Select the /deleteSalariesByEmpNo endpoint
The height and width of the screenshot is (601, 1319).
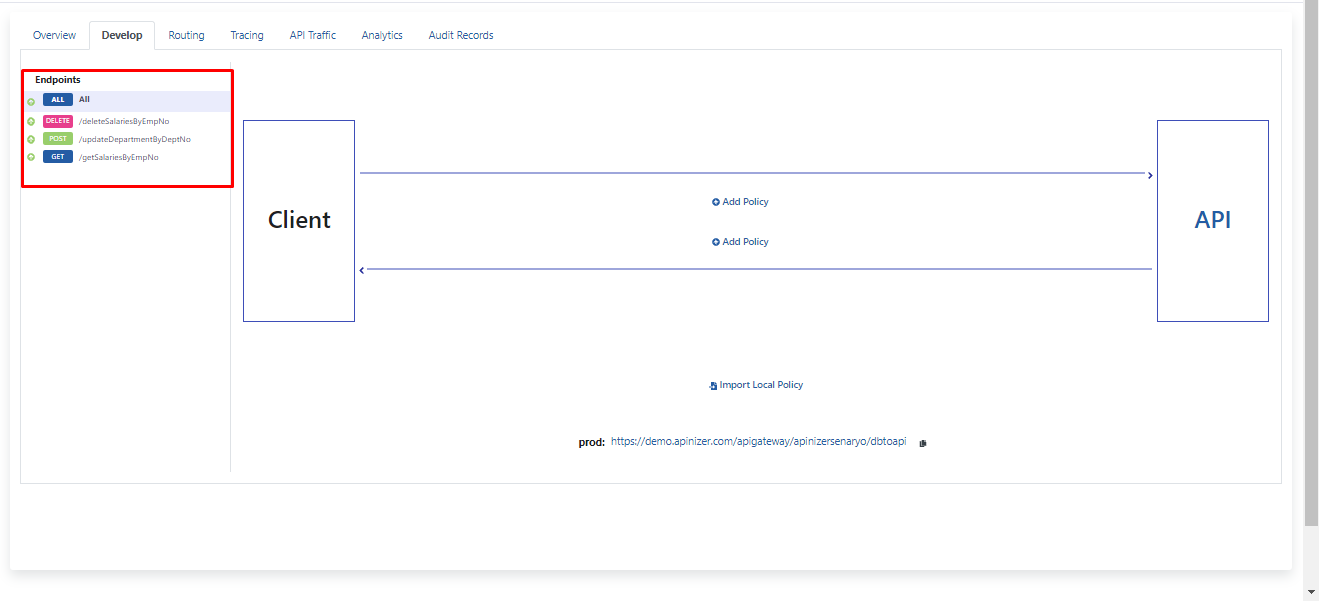point(124,121)
